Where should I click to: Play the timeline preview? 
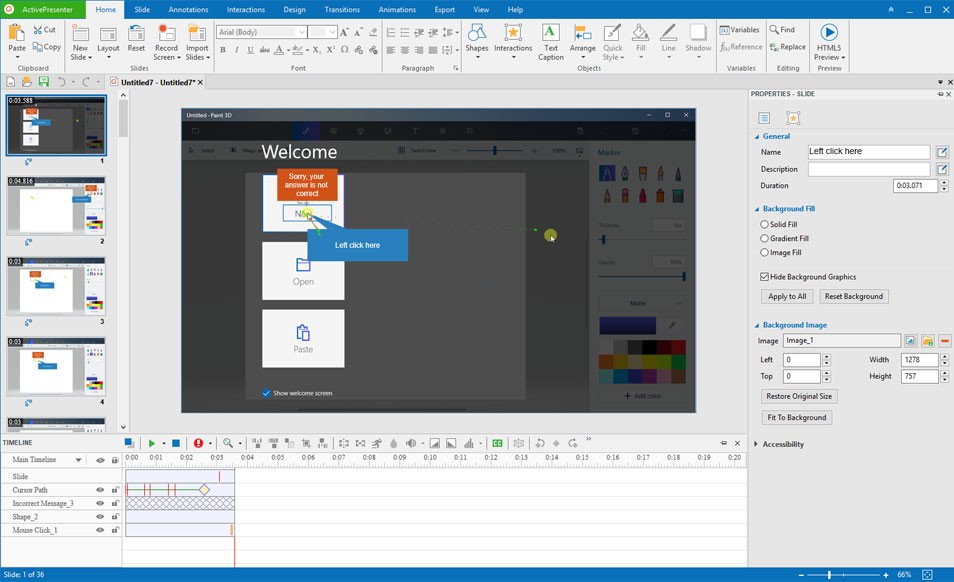[151, 443]
